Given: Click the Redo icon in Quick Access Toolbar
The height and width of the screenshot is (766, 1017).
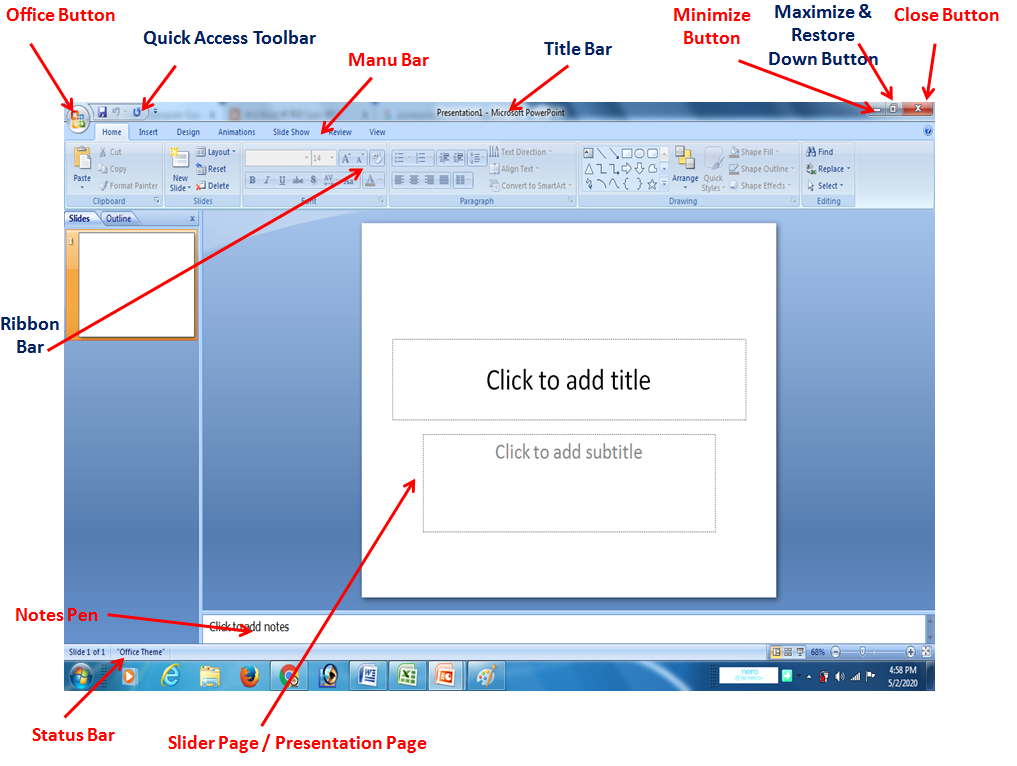Looking at the screenshot, I should [137, 112].
